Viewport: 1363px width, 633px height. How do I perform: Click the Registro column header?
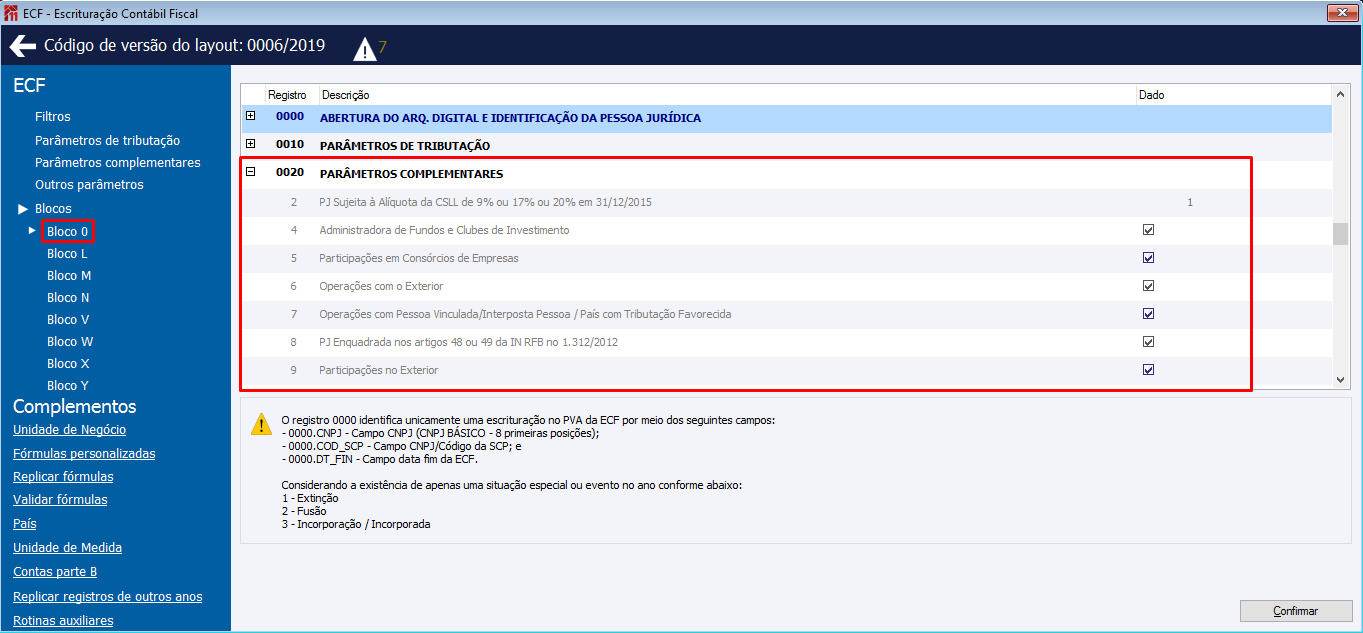[287, 95]
